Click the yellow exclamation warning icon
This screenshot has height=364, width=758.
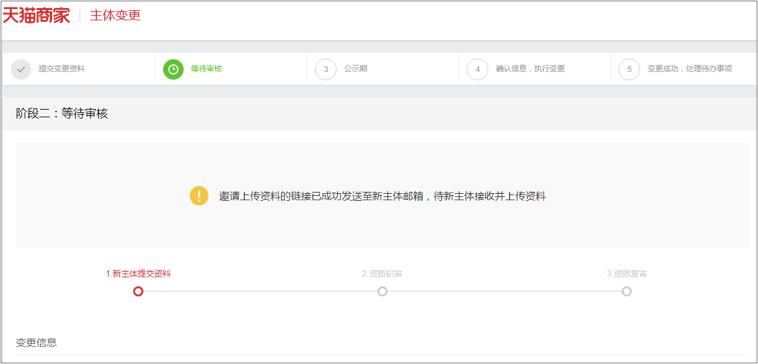(x=199, y=196)
